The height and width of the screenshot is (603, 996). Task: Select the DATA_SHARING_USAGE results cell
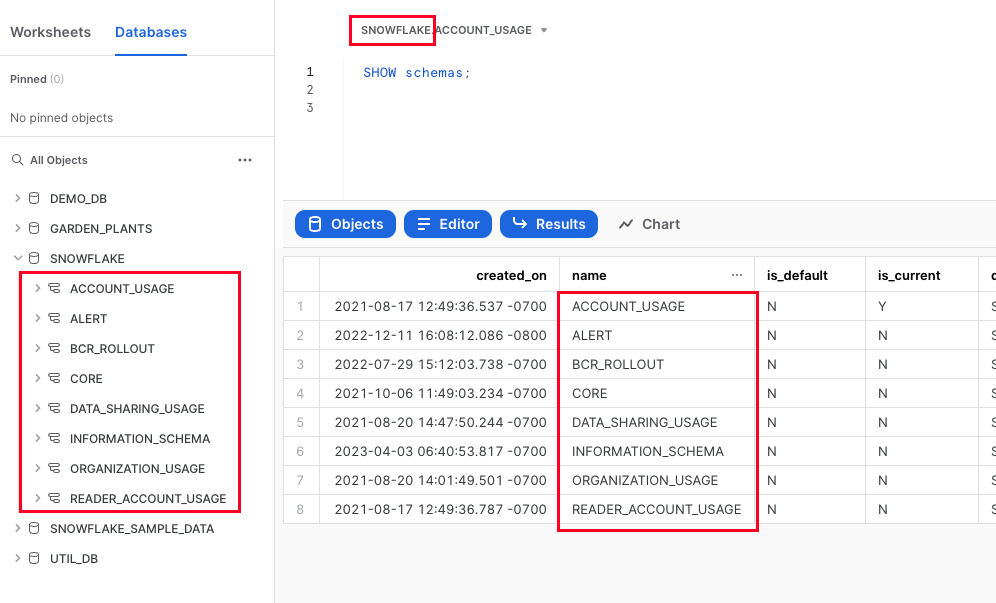click(657, 422)
